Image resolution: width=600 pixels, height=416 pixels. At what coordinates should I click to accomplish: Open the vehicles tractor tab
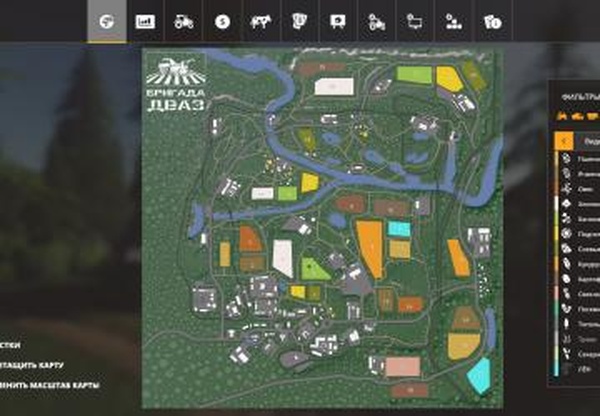coord(184,21)
